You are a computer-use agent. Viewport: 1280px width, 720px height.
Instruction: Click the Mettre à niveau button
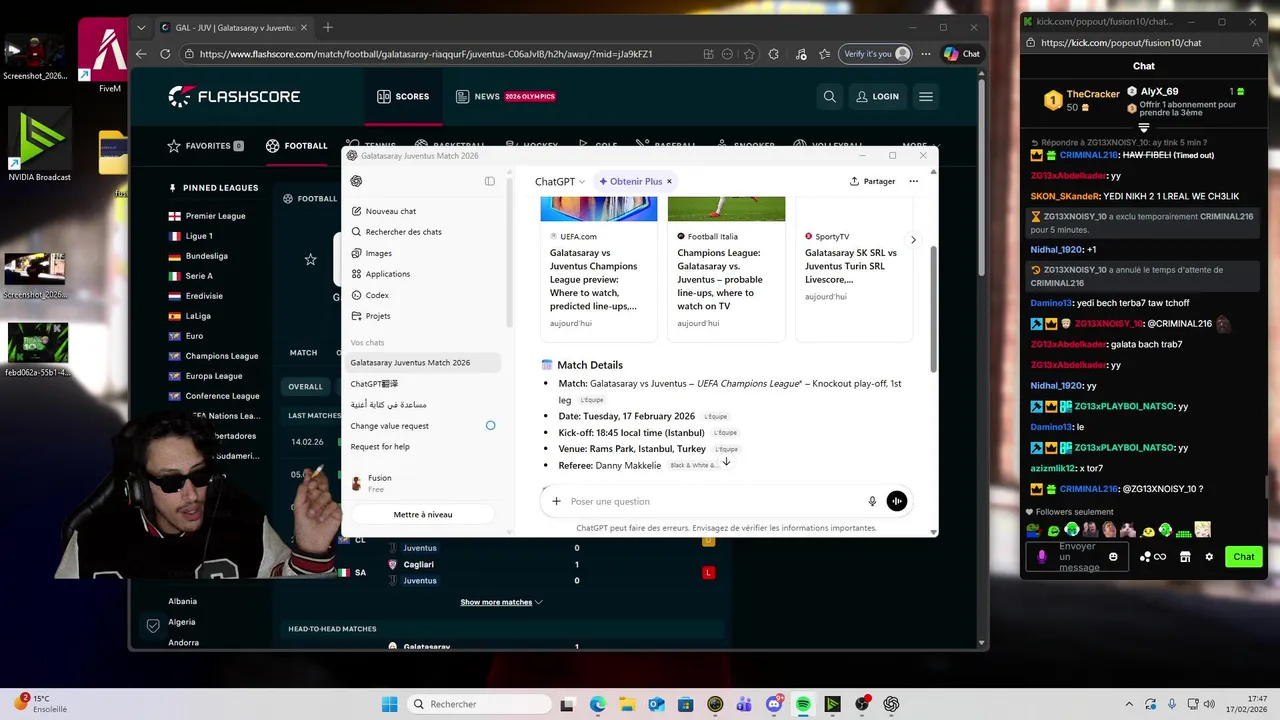(423, 514)
